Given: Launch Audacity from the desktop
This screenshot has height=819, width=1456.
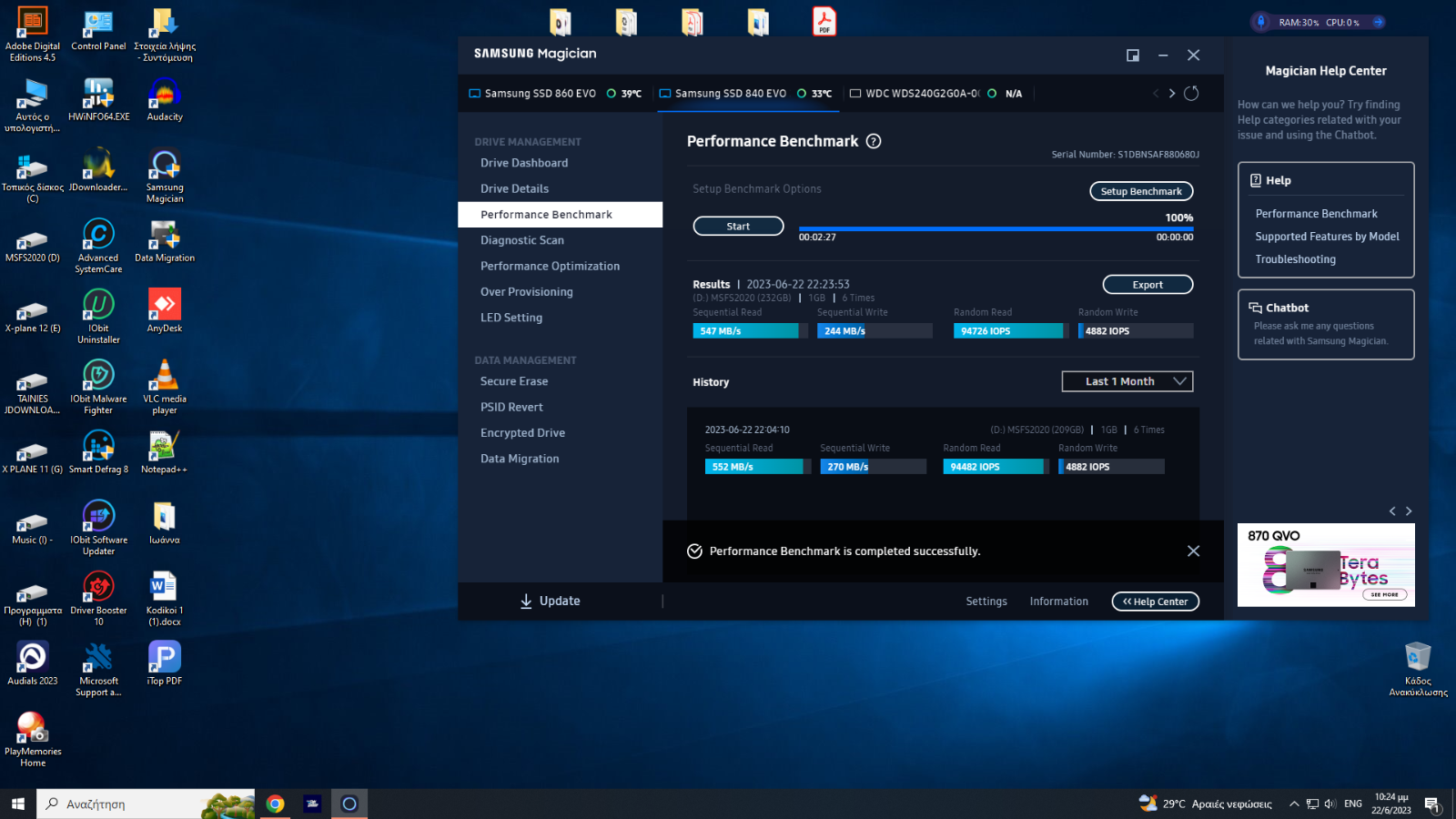Looking at the screenshot, I should pos(165,100).
